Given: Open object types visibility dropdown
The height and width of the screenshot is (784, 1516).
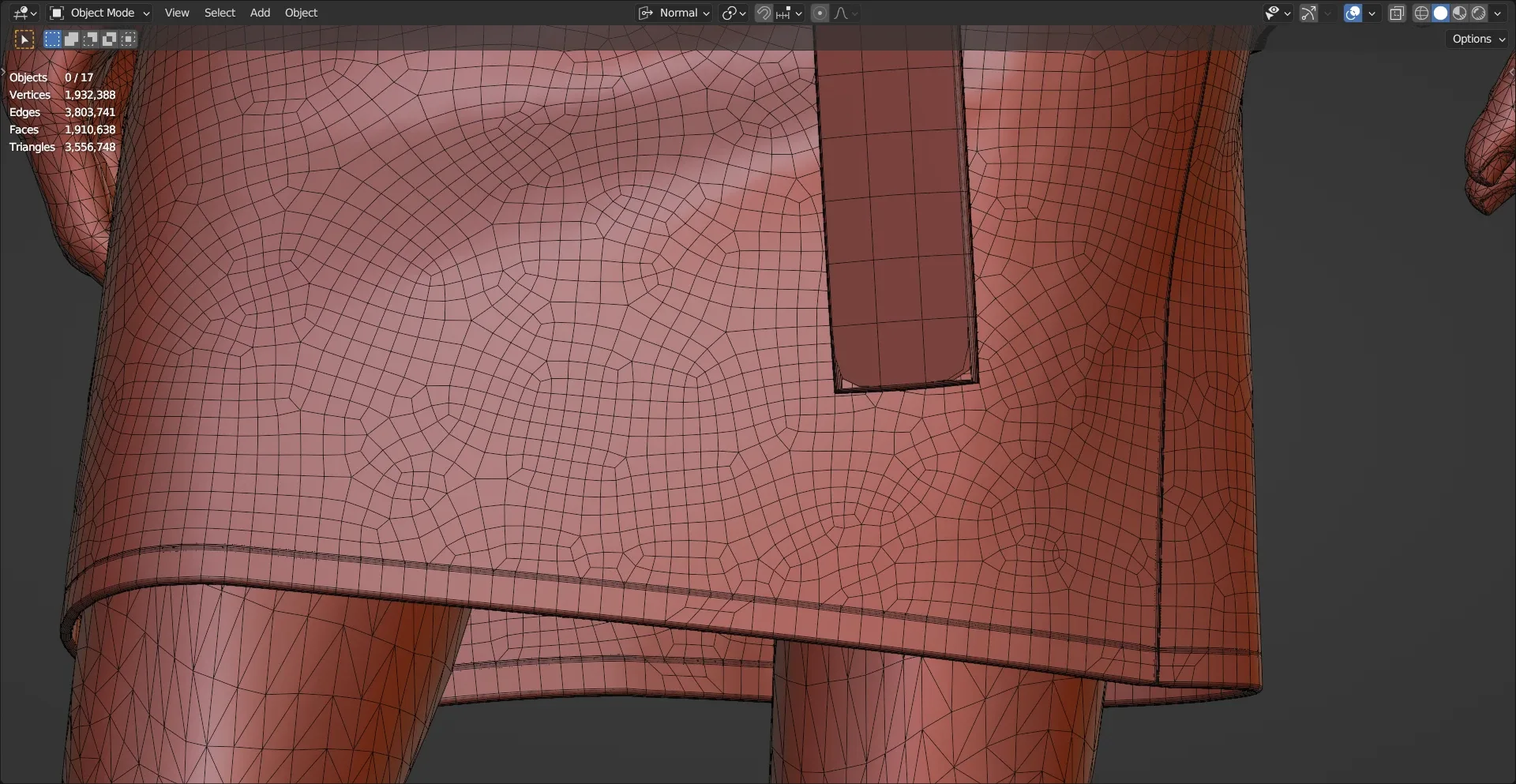Looking at the screenshot, I should click(1278, 13).
